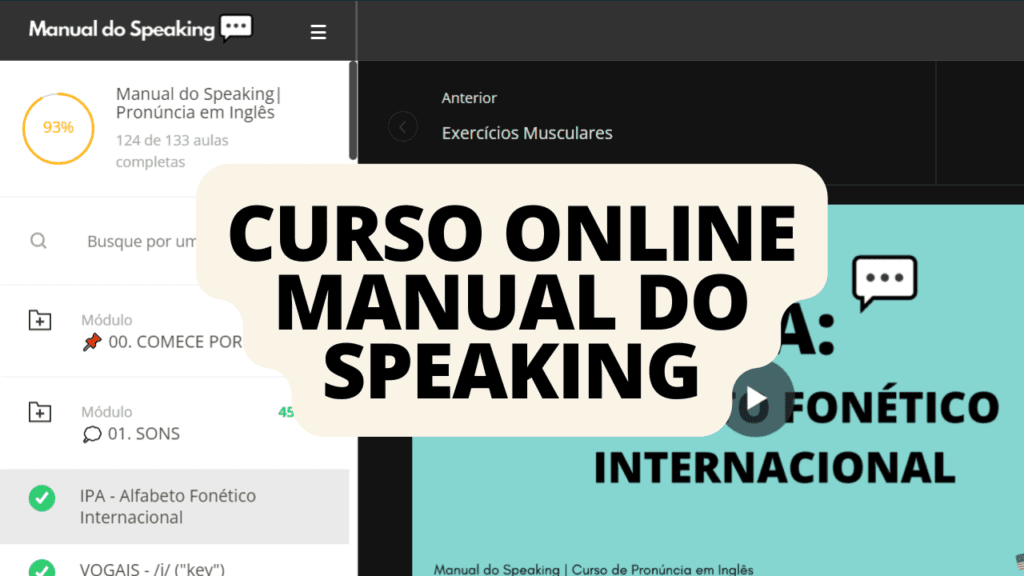1024x576 pixels.
Task: Toggle the VOGAIS lesson completed checkmark
Action: [x=42, y=568]
